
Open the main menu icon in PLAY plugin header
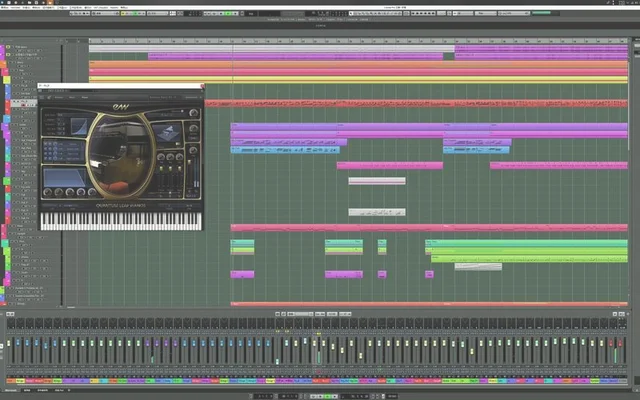click(x=42, y=97)
